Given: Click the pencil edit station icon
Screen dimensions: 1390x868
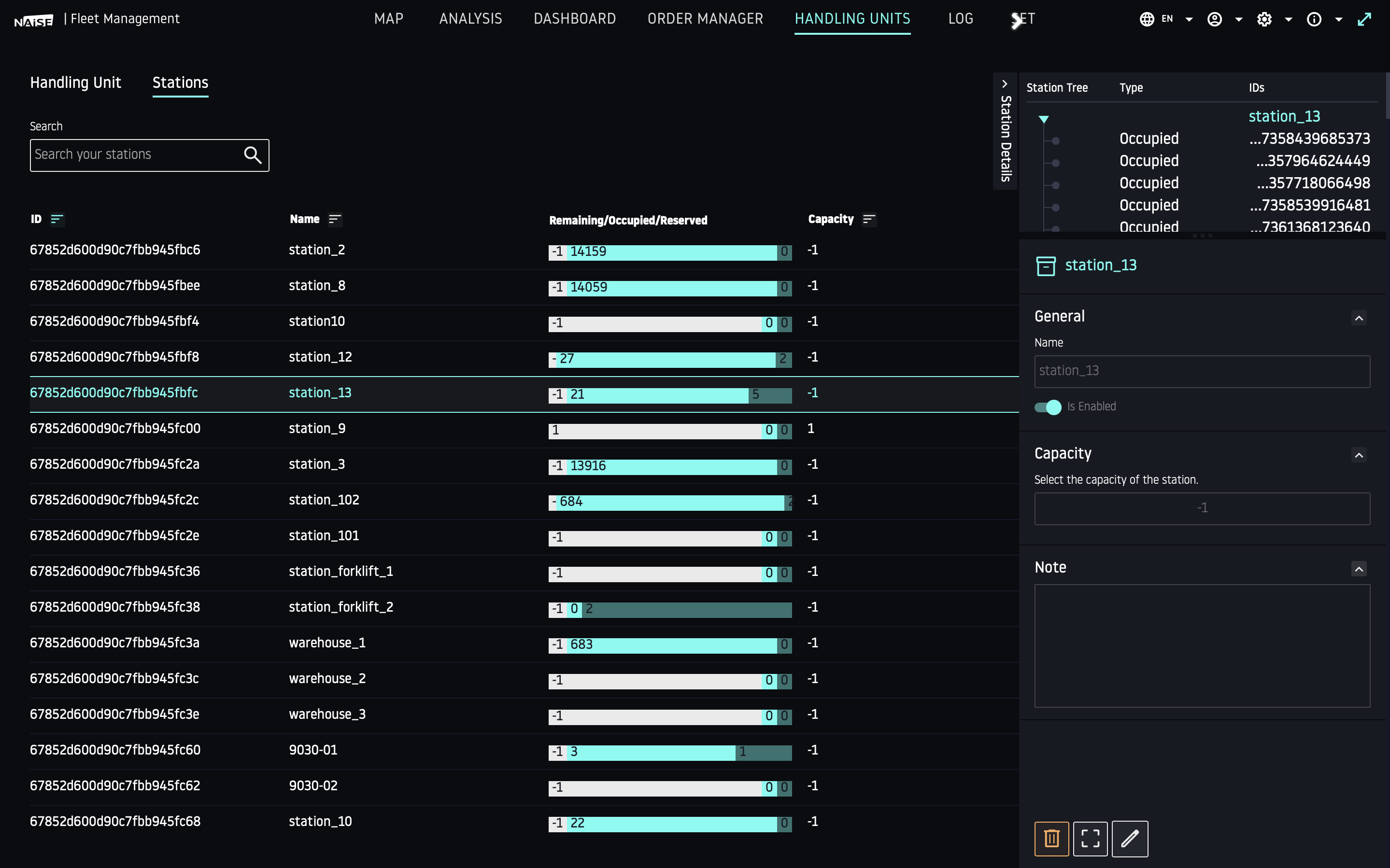Looking at the screenshot, I should pos(1129,839).
